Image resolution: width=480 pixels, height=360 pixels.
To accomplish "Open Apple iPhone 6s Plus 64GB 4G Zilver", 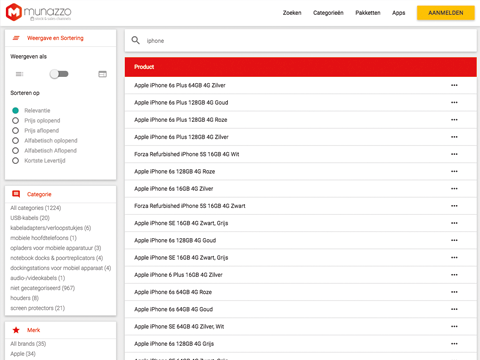I will point(180,85).
